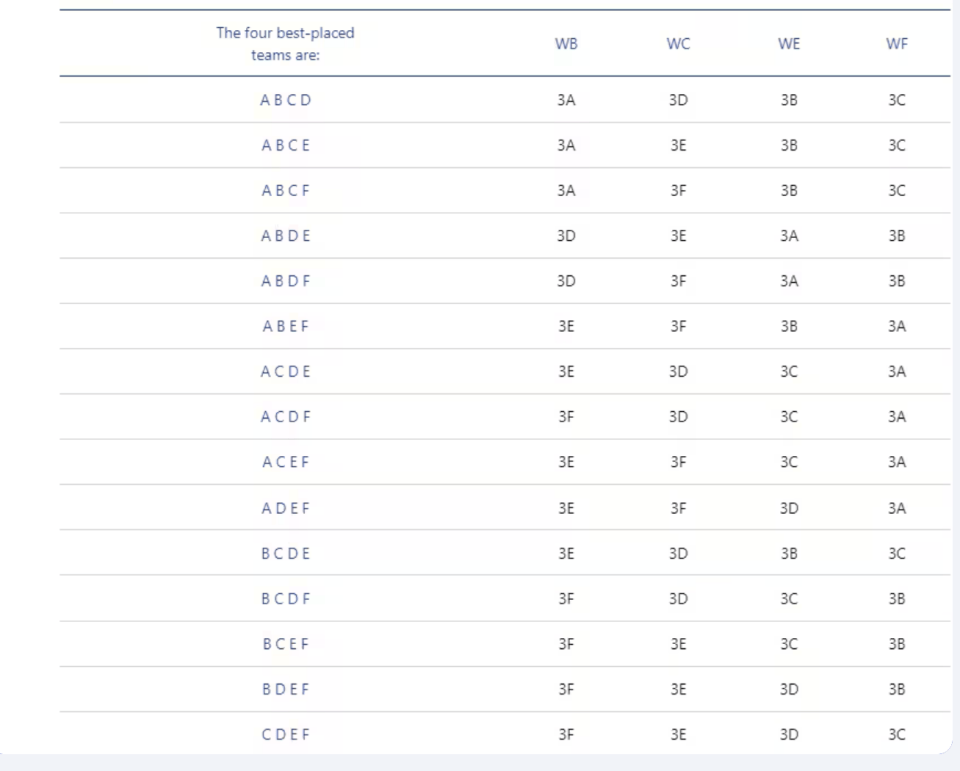Click the A B C F combination
Viewport: 960px width, 771px height.
[x=285, y=190]
